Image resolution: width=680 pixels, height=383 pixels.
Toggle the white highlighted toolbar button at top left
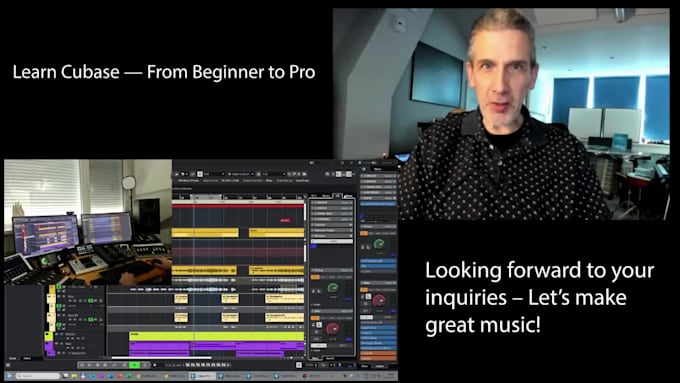pos(200,174)
